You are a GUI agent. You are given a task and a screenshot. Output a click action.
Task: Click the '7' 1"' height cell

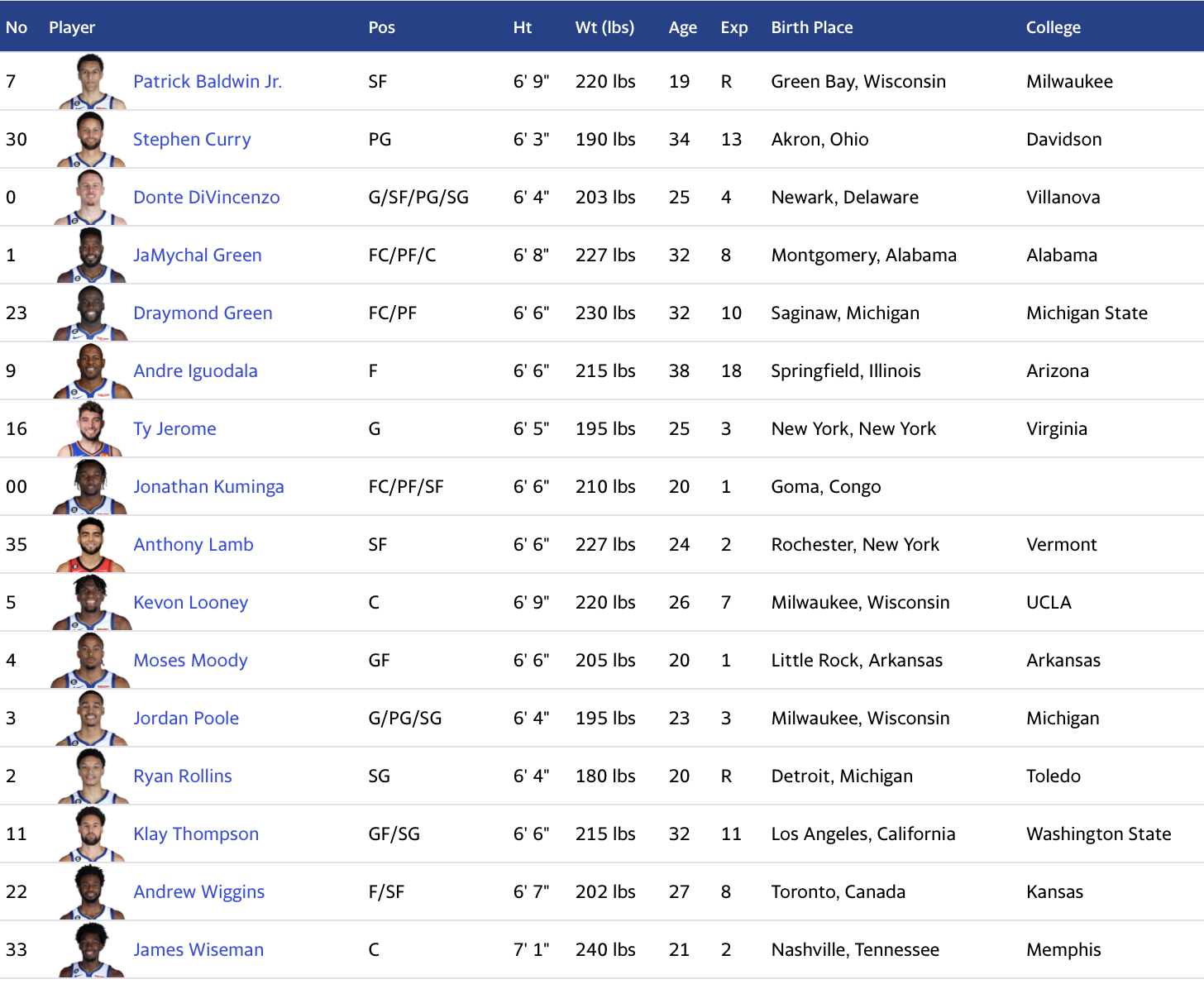(x=532, y=949)
